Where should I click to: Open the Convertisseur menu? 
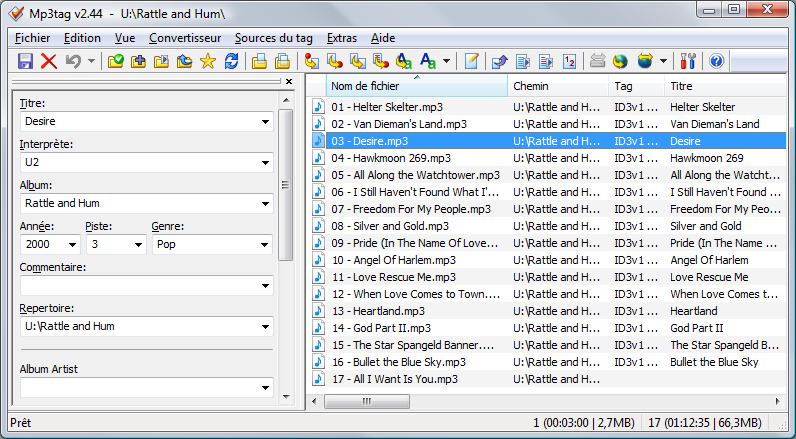185,38
